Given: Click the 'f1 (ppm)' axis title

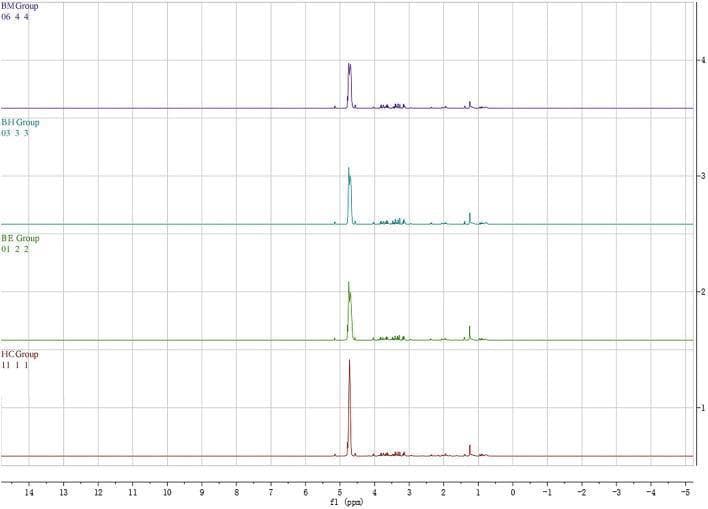Looking at the screenshot, I should (347, 502).
